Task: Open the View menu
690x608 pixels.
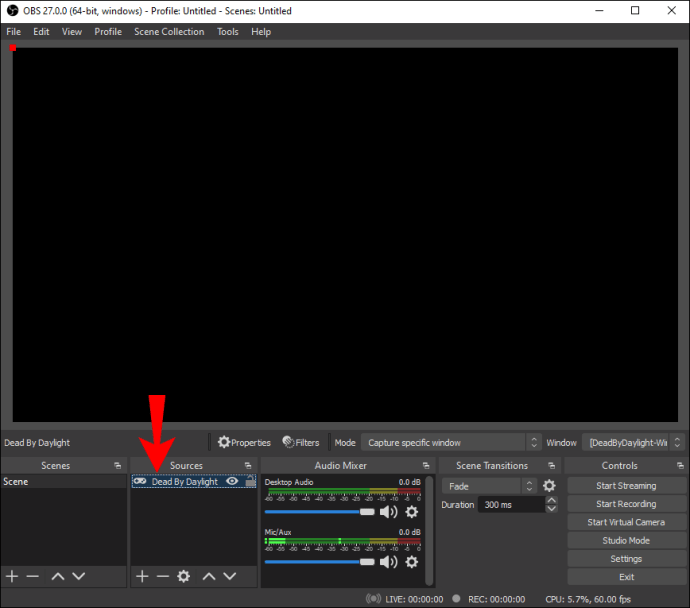Action: point(72,32)
